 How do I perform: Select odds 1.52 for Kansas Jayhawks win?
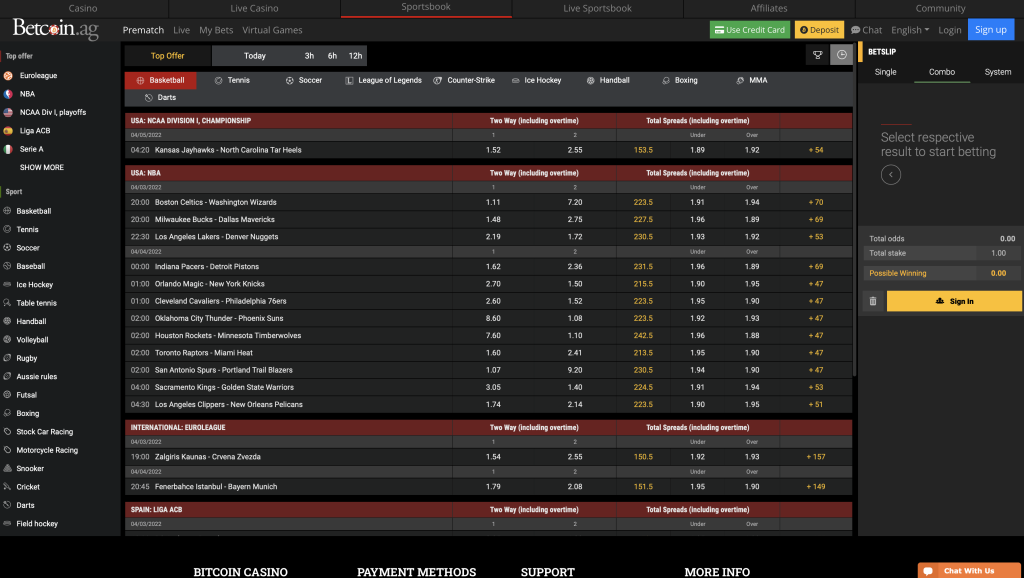493,150
